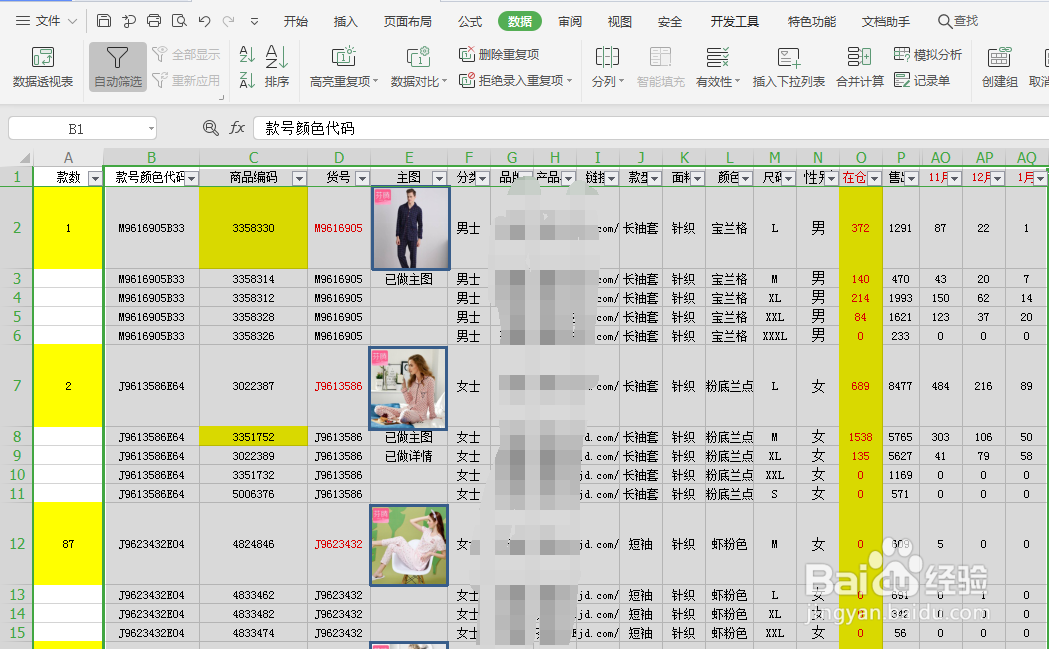Switch to the 开始 ribbon tab
This screenshot has width=1049, height=649.
point(295,20)
